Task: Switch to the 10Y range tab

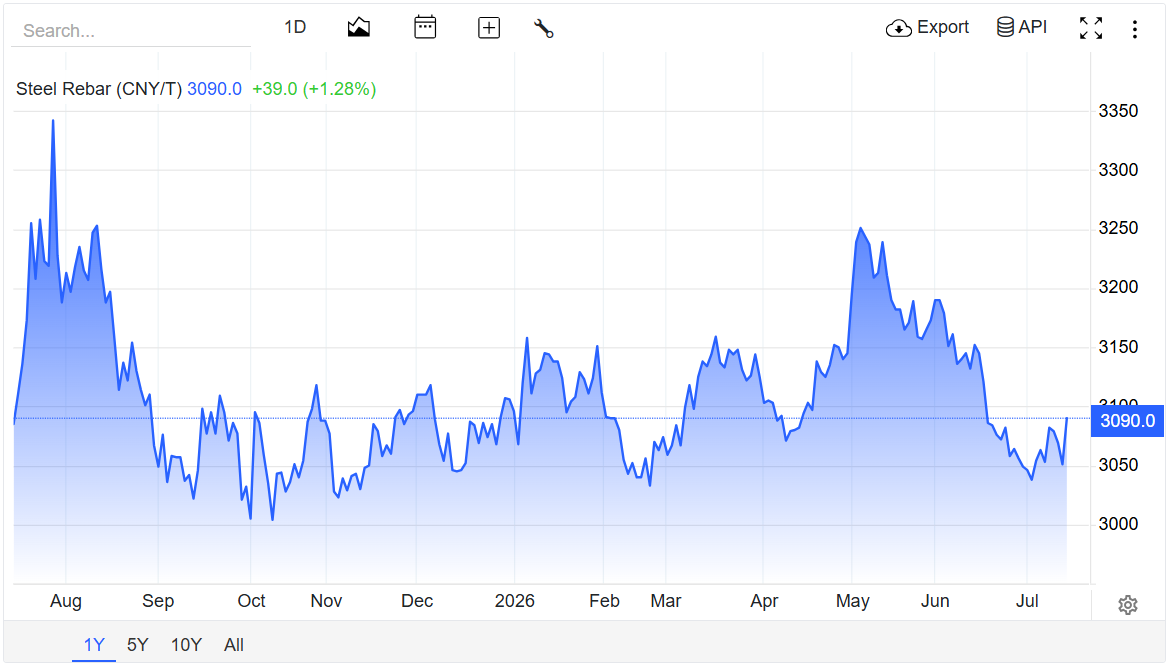Action: (x=186, y=645)
